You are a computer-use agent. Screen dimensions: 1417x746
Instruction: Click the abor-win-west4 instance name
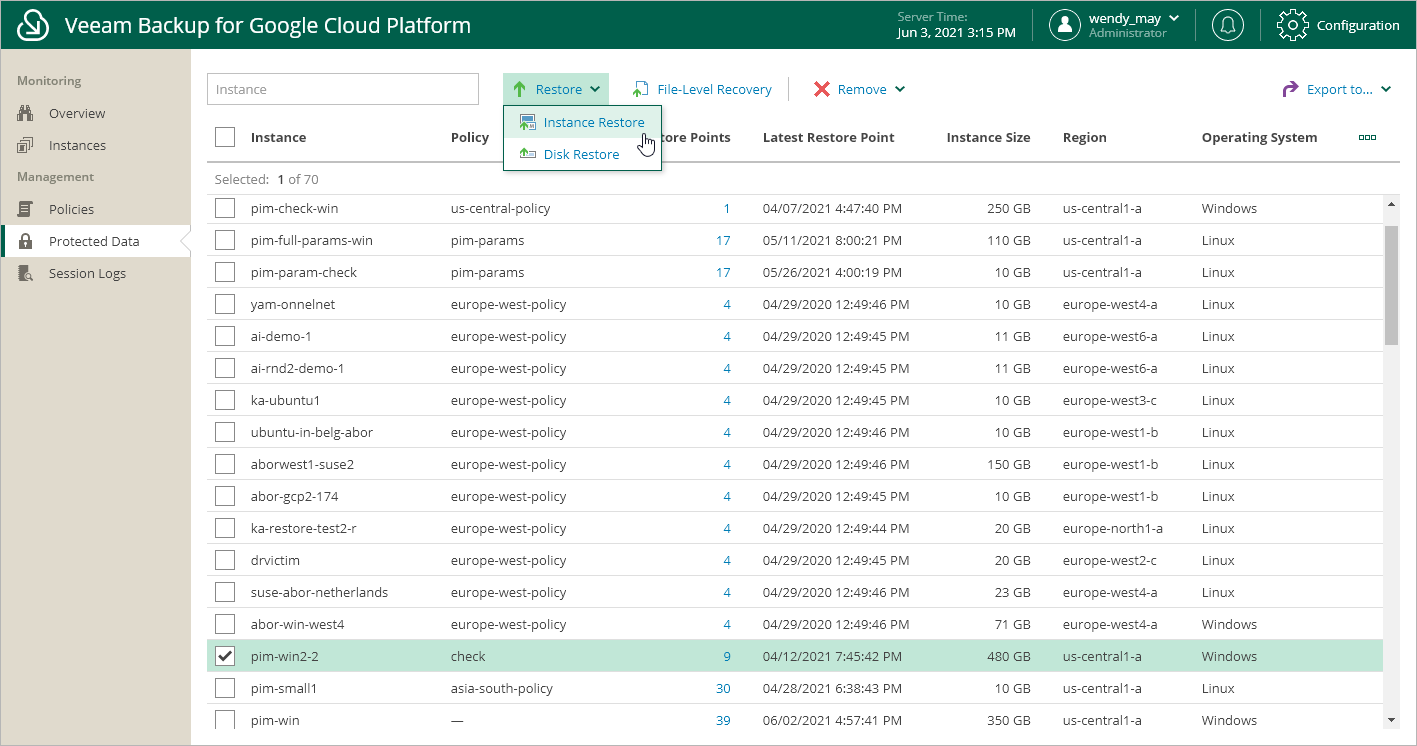[297, 624]
